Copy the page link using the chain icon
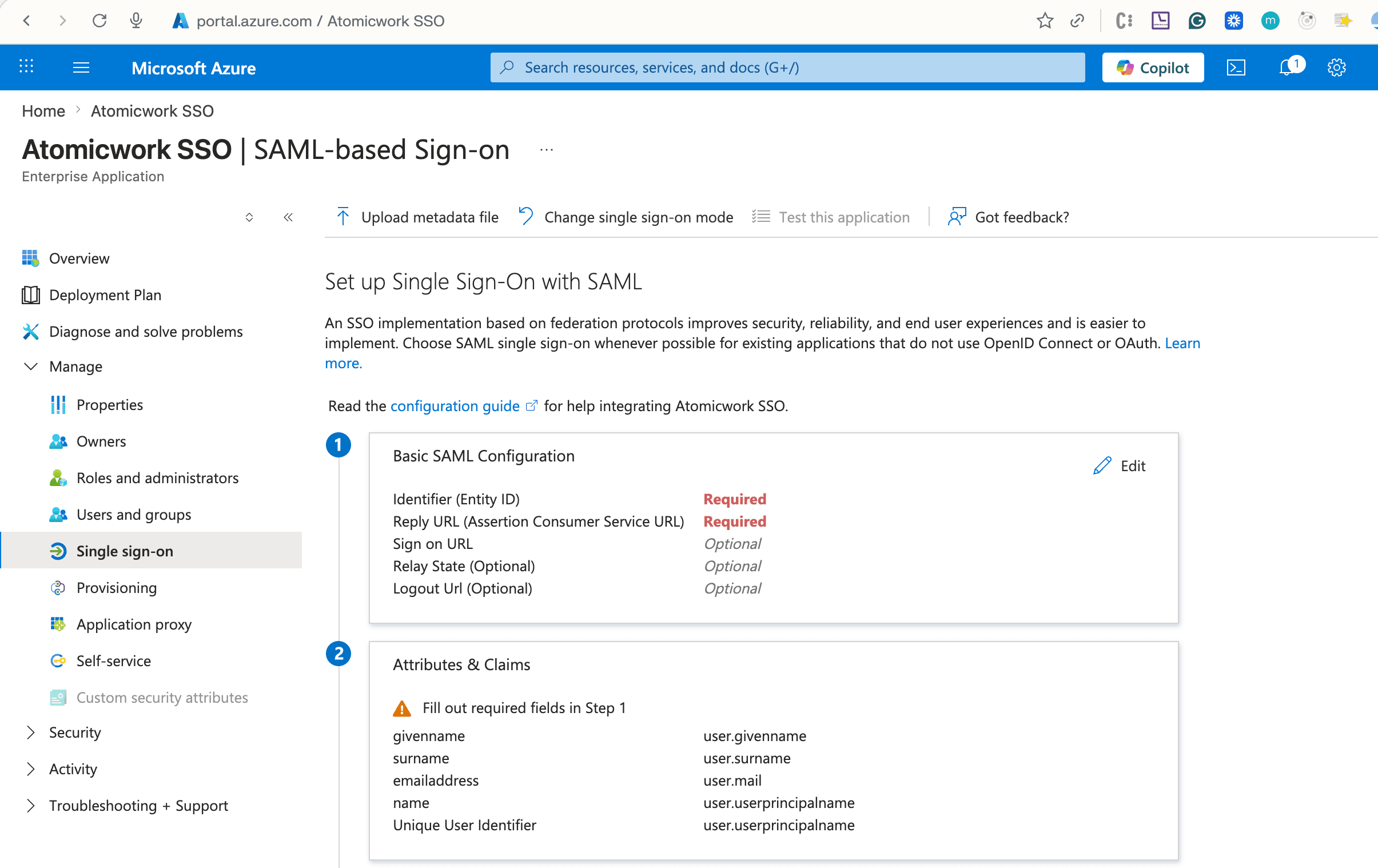The image size is (1378, 868). (1078, 21)
